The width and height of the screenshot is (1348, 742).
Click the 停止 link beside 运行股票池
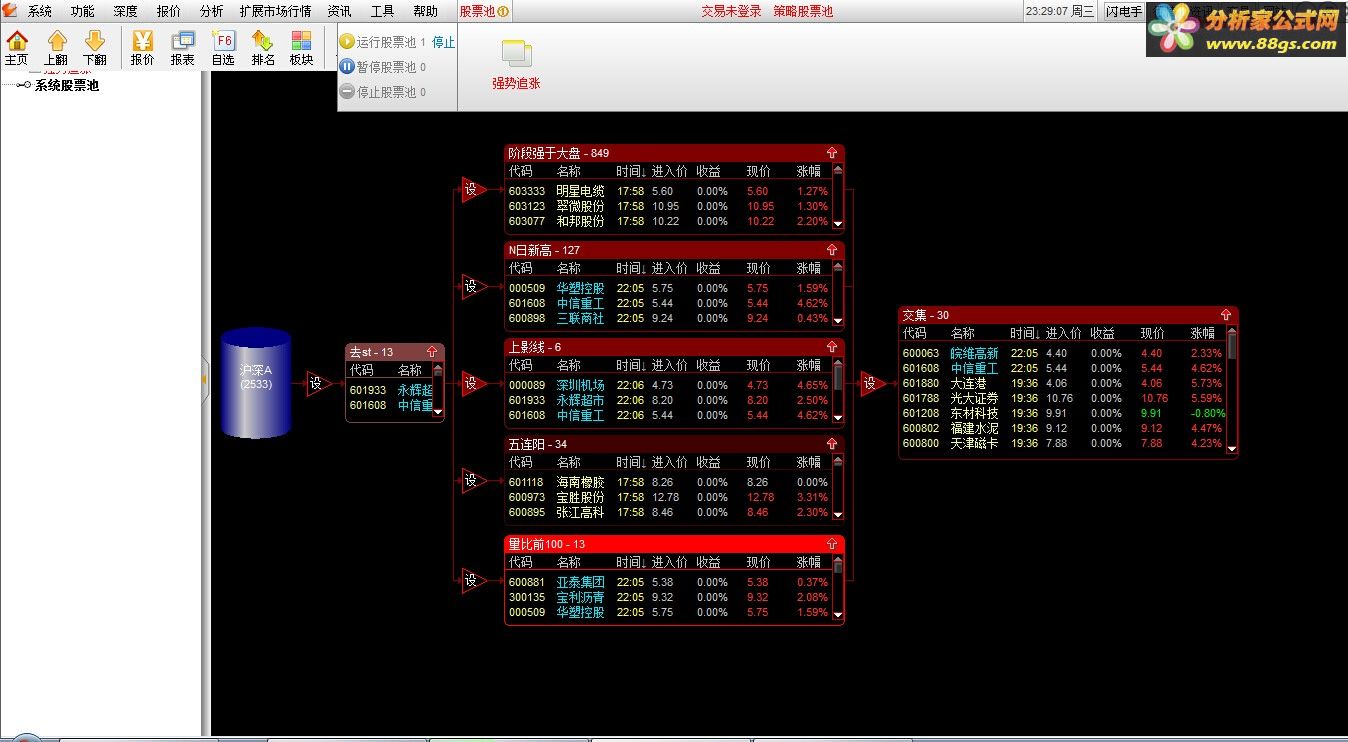coord(443,42)
